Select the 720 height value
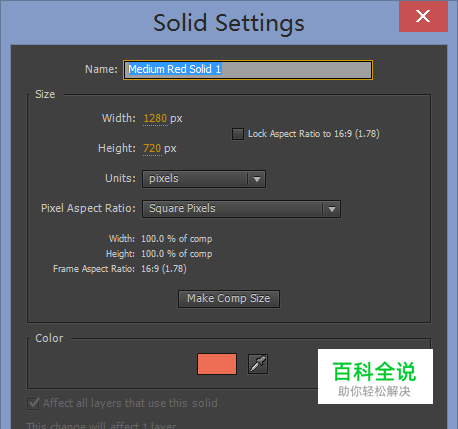This screenshot has height=429, width=458. (152, 148)
